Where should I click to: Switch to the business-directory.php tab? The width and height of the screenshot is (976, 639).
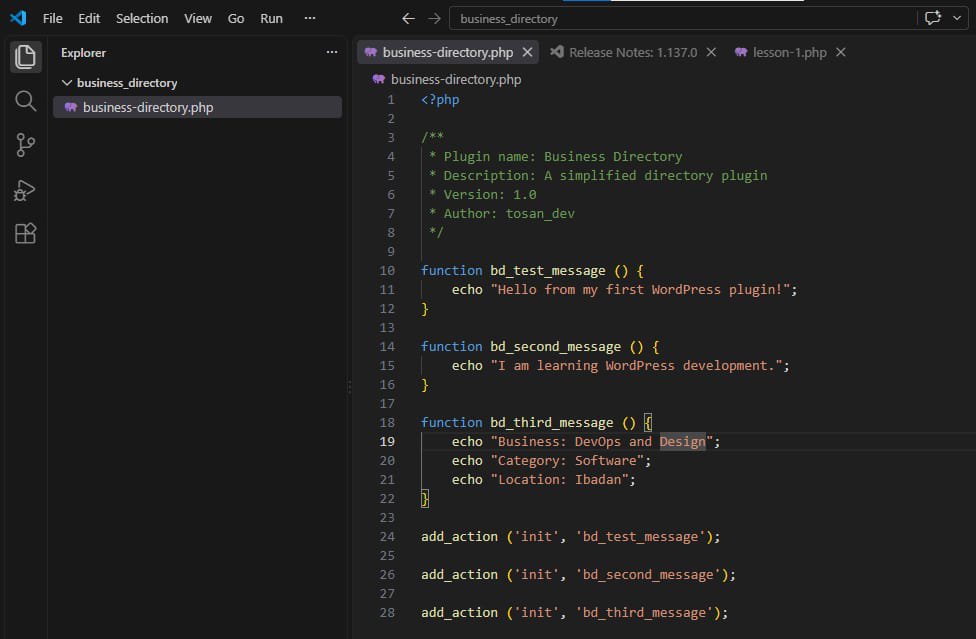pos(448,52)
